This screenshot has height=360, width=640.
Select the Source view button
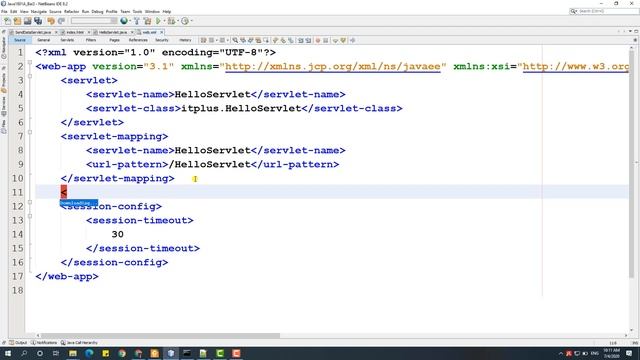20,40
